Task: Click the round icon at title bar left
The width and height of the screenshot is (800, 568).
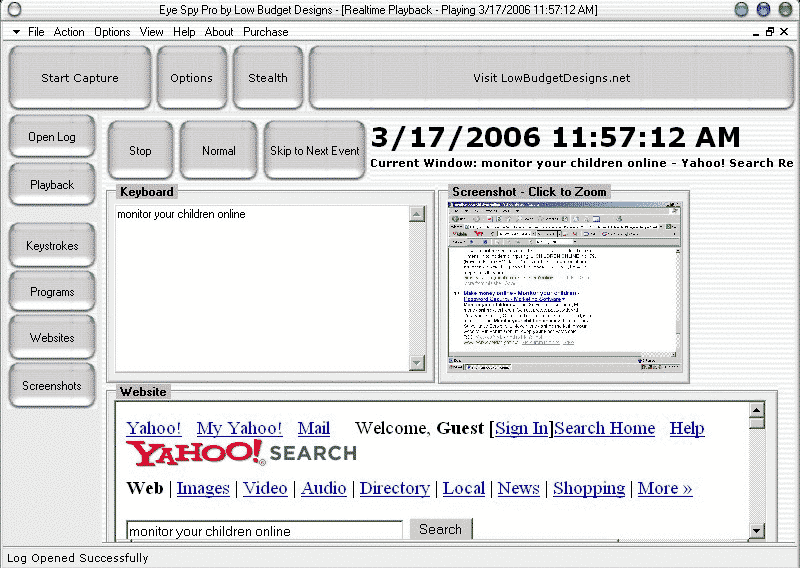Action: click(x=15, y=9)
